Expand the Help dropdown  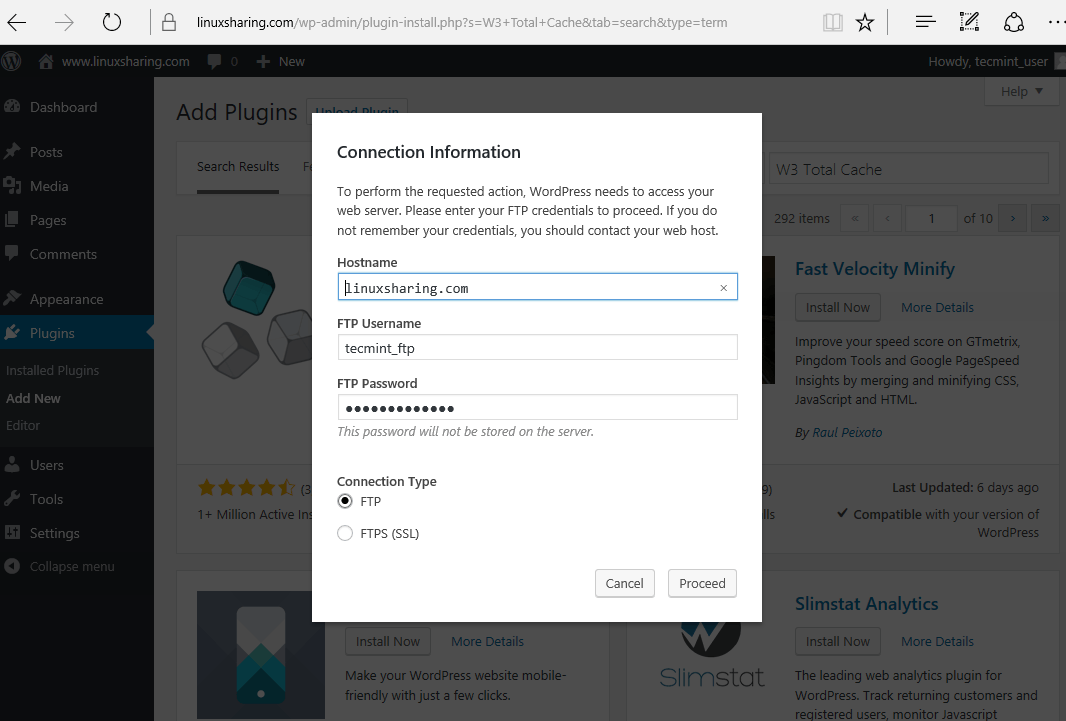pos(1022,91)
